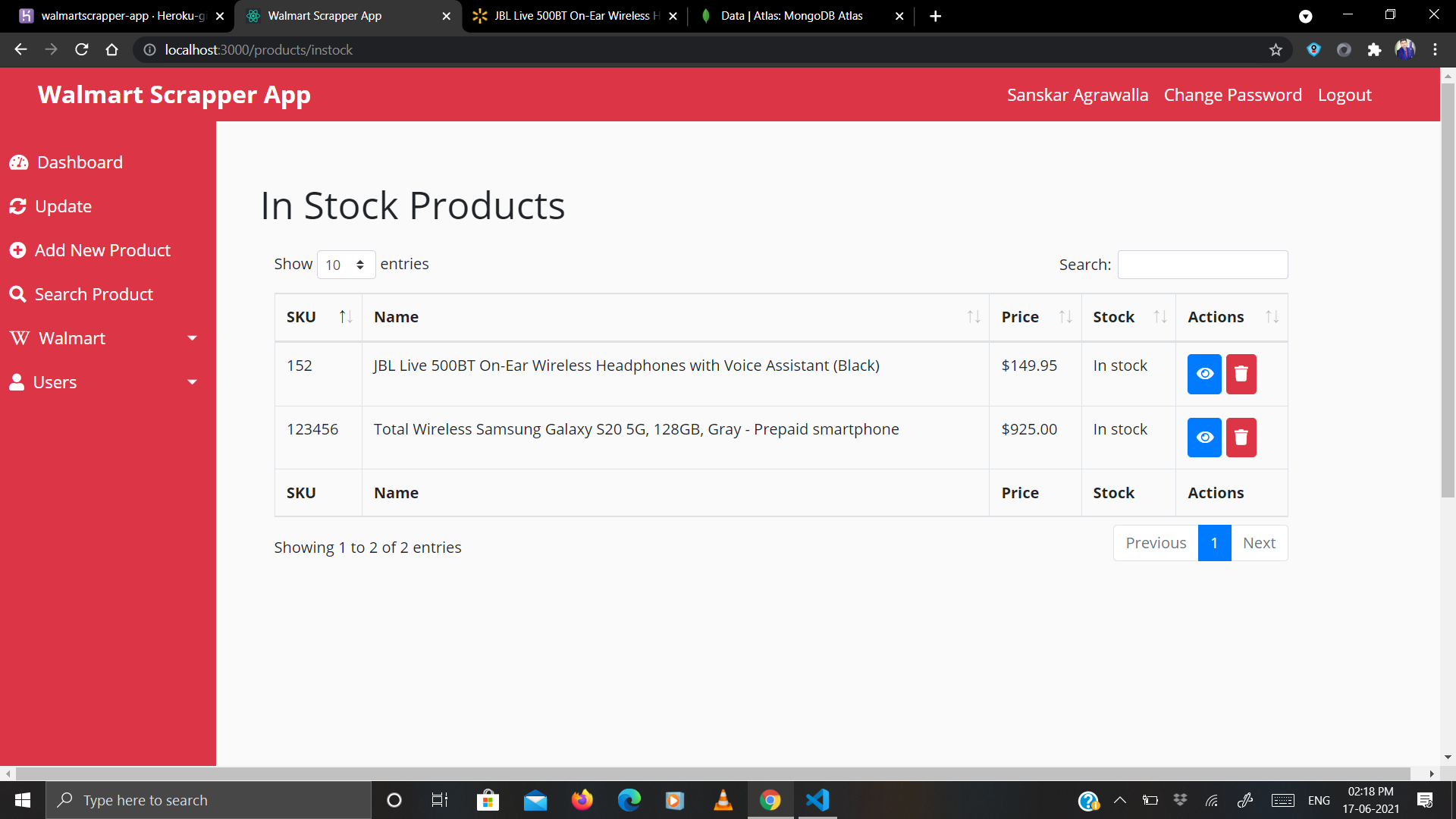Open the Show entries count dropdown
1456x819 pixels.
345,265
